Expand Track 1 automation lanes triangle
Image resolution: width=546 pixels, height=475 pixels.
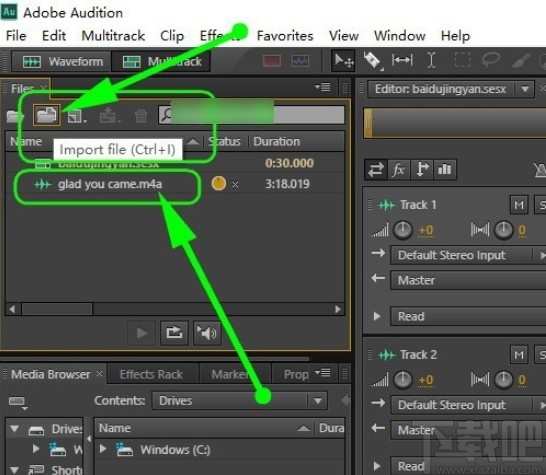[x=376, y=316]
